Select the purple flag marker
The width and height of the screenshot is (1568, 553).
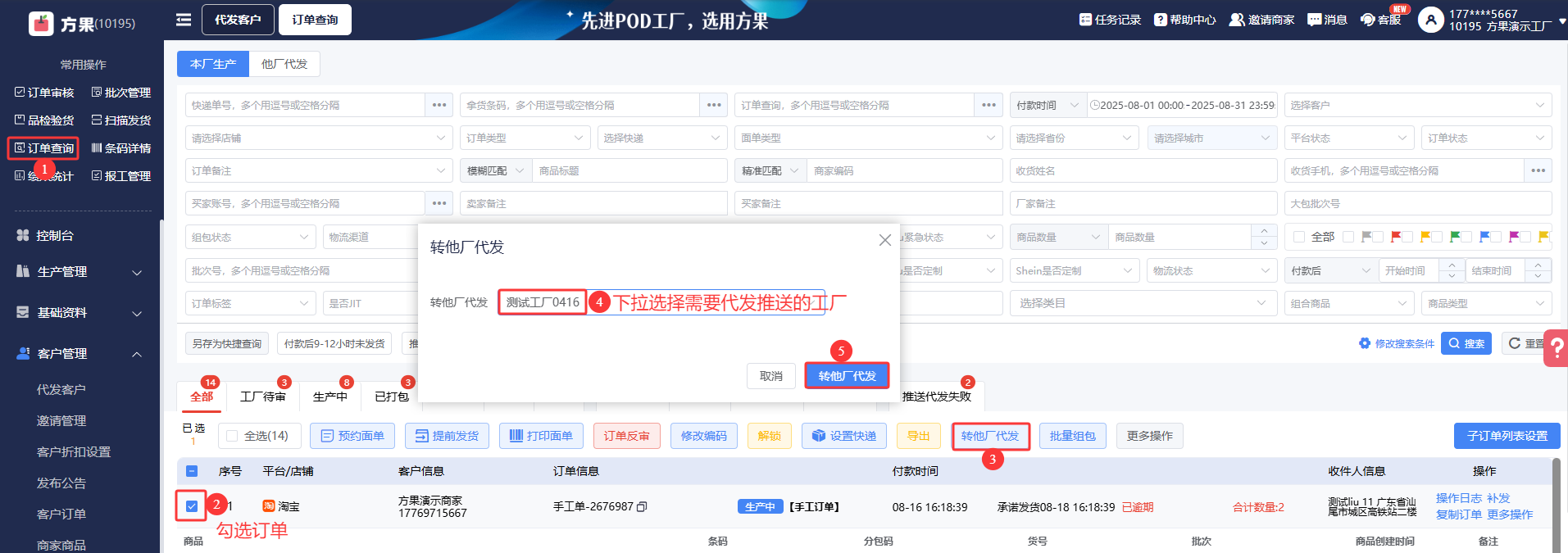click(1514, 237)
